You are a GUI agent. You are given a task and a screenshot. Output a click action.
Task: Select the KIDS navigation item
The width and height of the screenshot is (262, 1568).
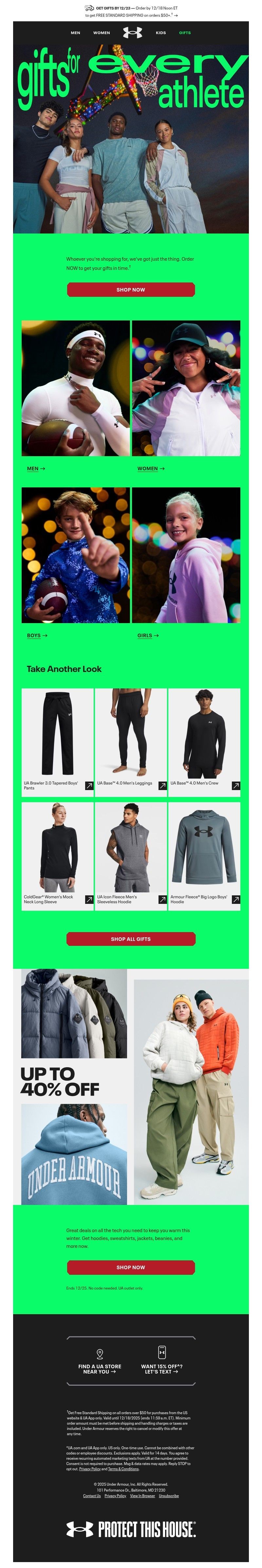pyautogui.click(x=160, y=33)
